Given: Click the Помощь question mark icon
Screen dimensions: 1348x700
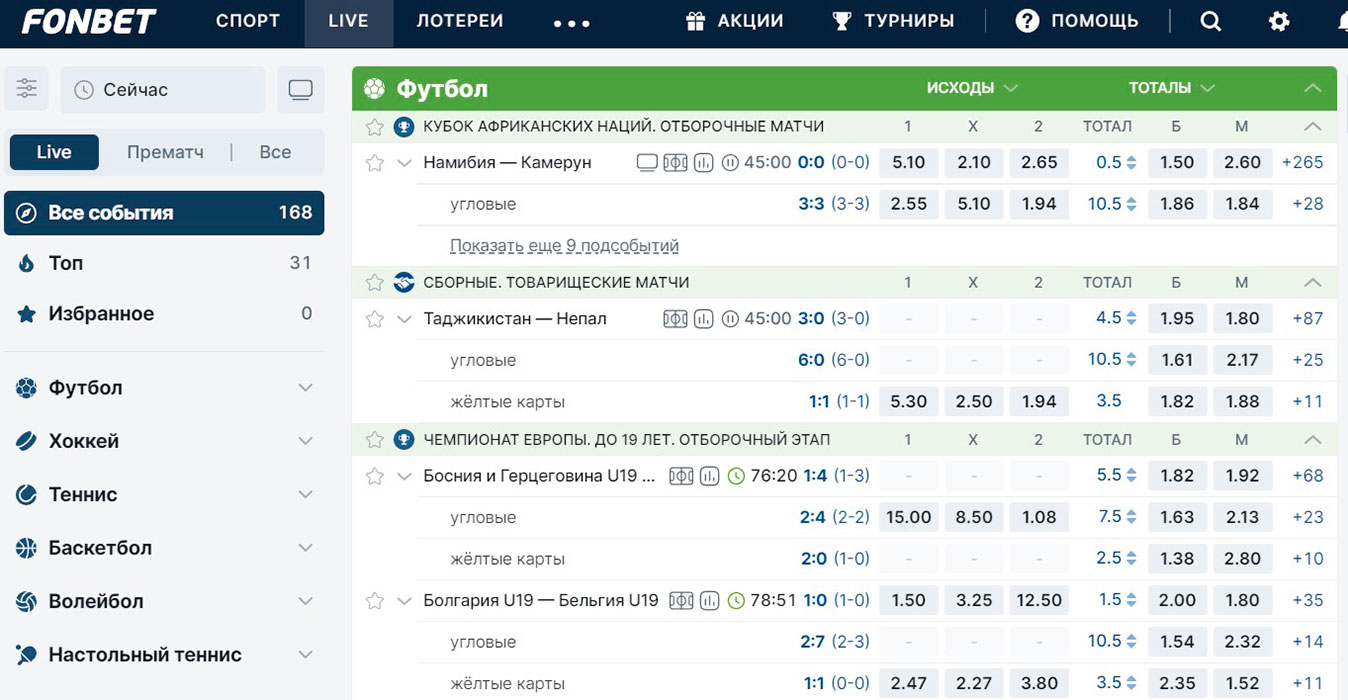Looking at the screenshot, I should [1027, 21].
